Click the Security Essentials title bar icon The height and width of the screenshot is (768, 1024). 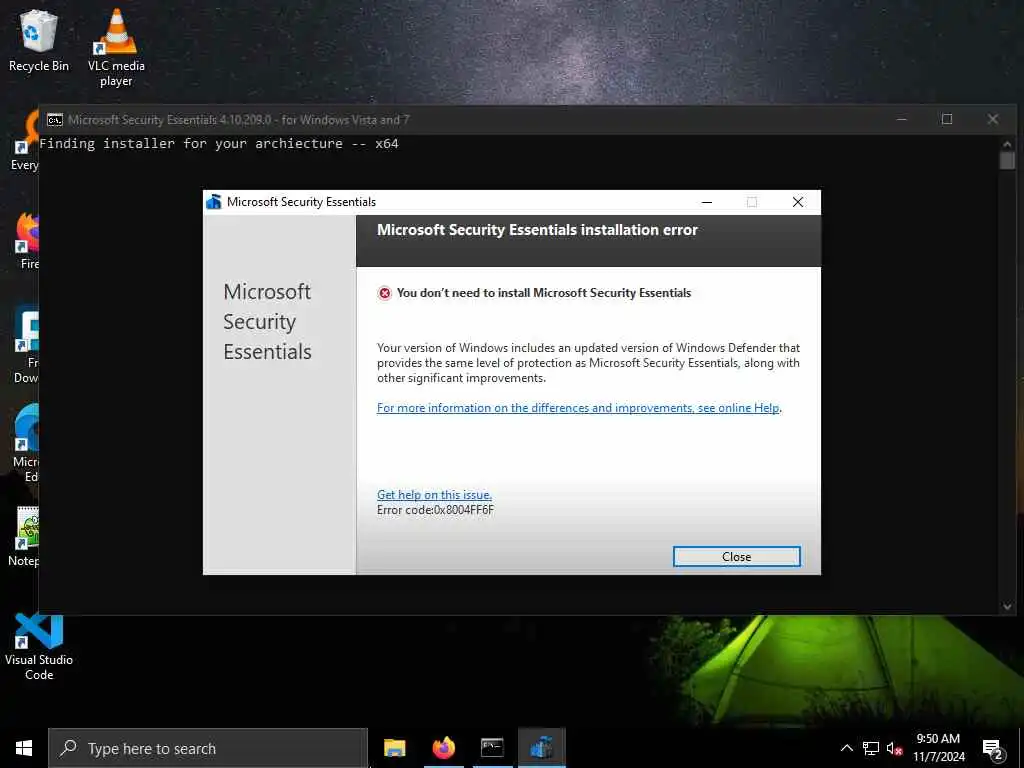214,202
